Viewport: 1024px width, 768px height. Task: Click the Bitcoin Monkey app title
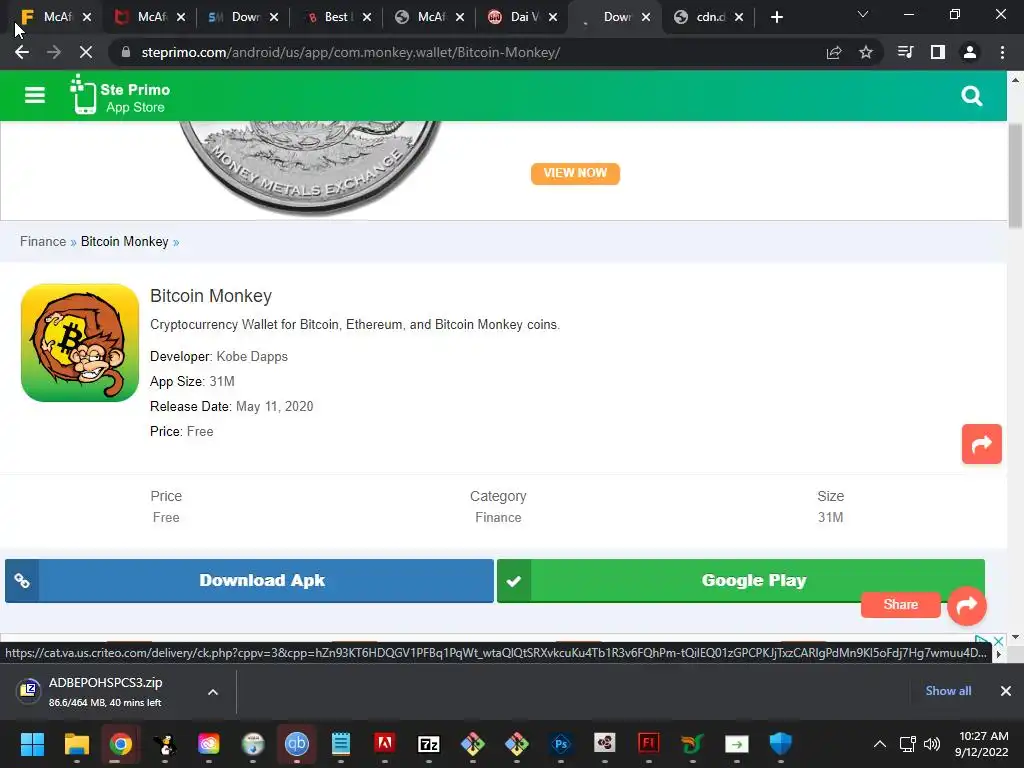point(211,296)
